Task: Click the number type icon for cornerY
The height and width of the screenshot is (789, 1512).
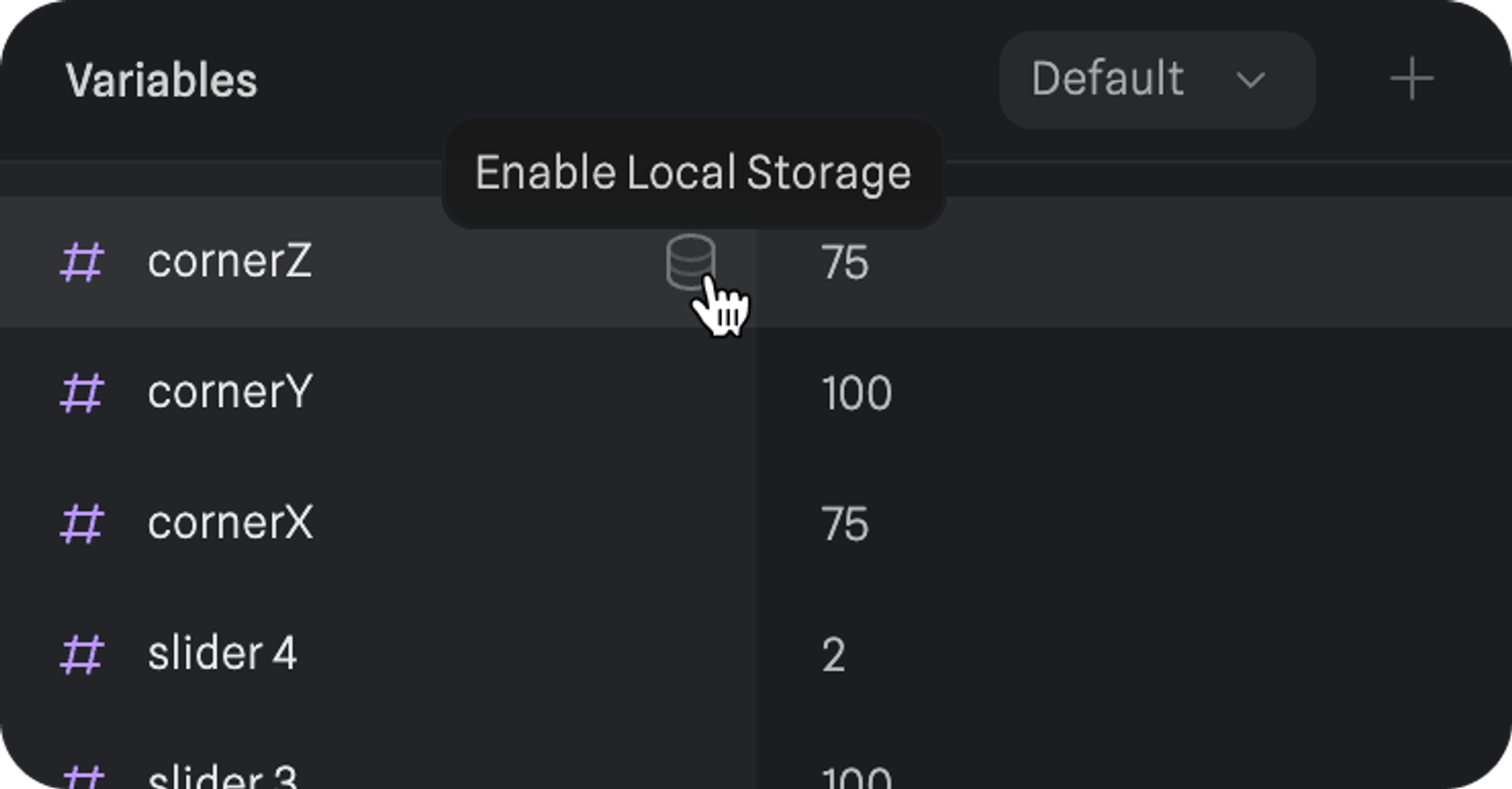Action: [x=82, y=393]
